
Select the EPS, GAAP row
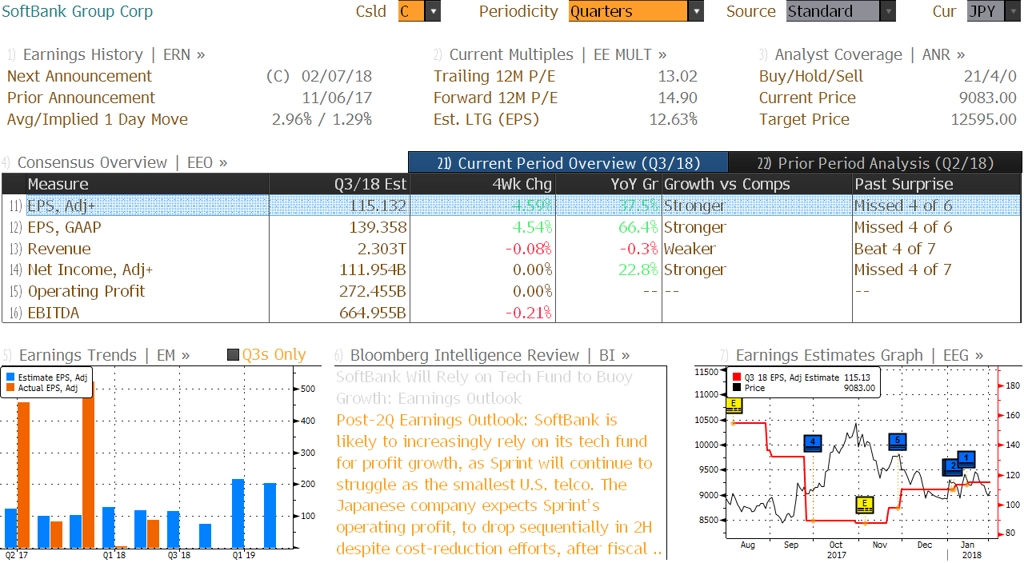tap(511, 227)
